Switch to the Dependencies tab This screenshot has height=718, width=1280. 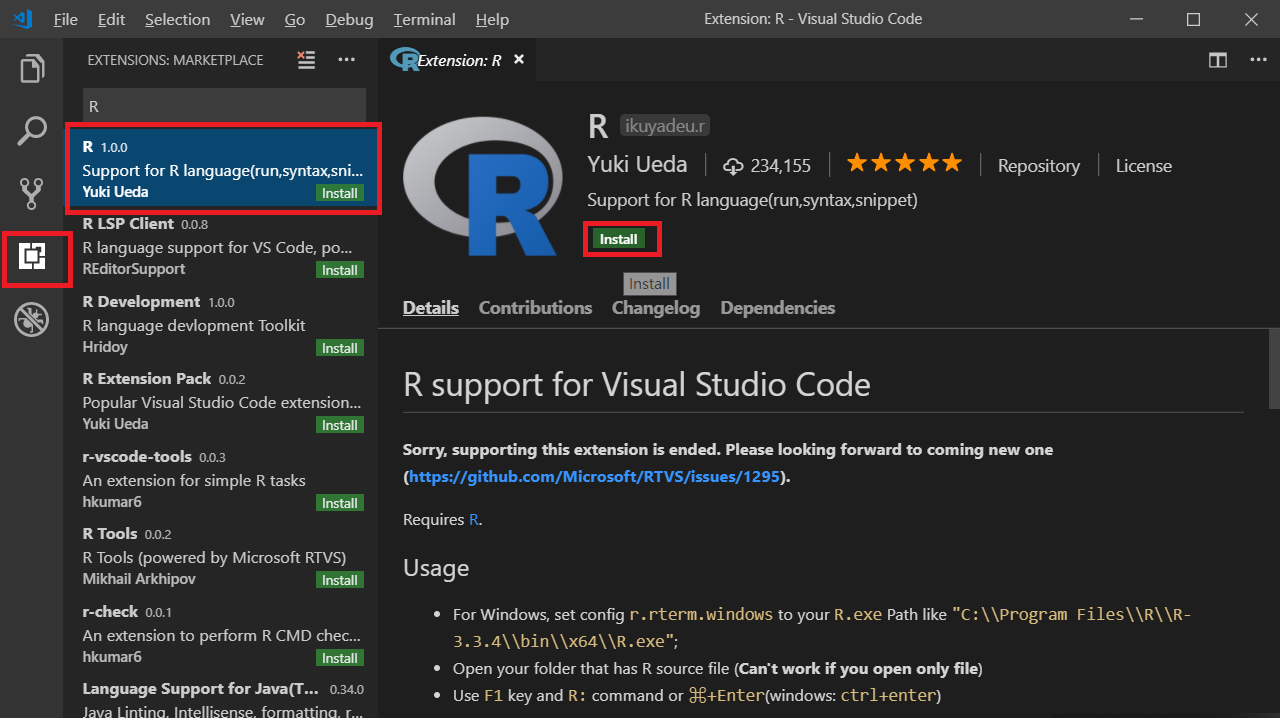(777, 308)
